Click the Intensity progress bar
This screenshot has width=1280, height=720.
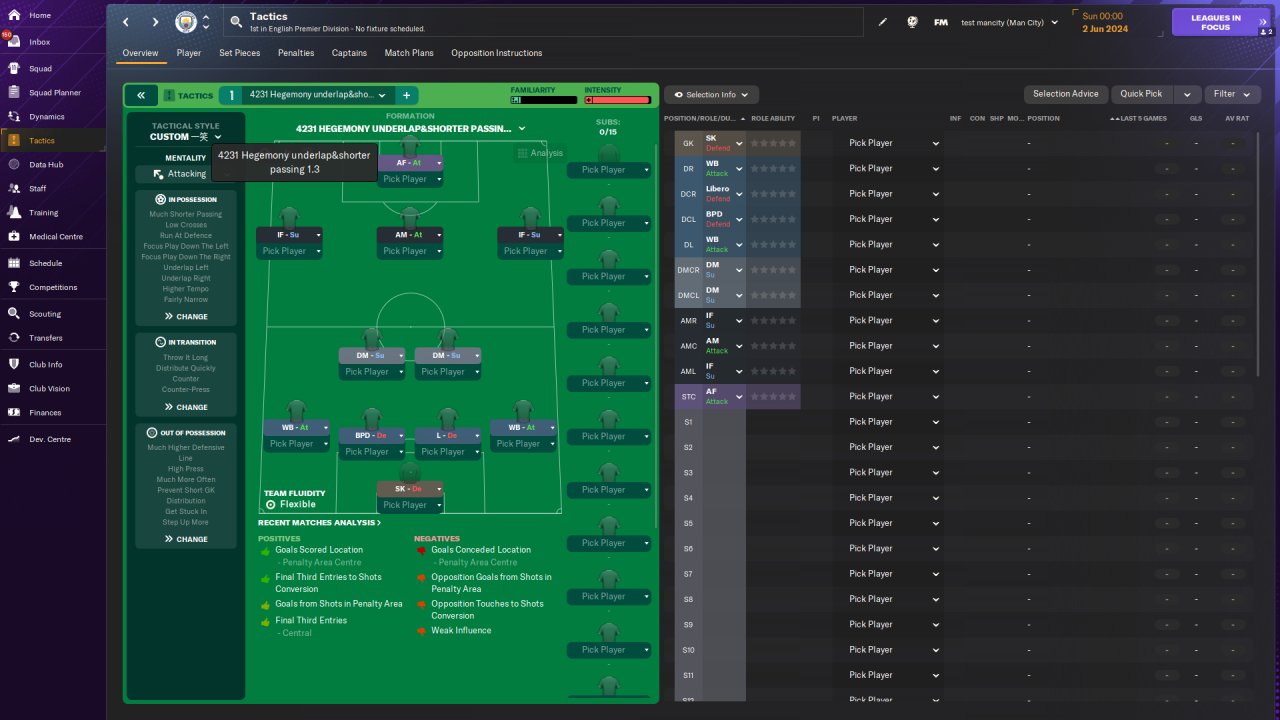point(618,100)
